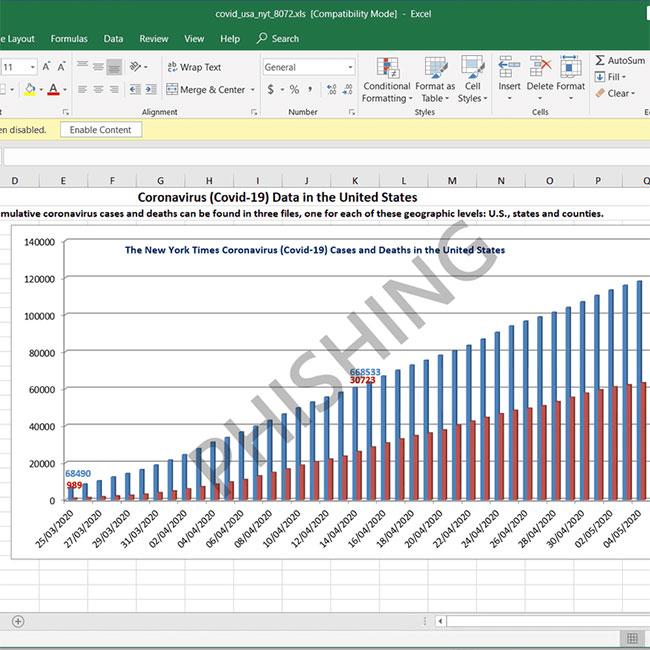Apply middle align to cell text
650x650 pixels.
coord(98,66)
